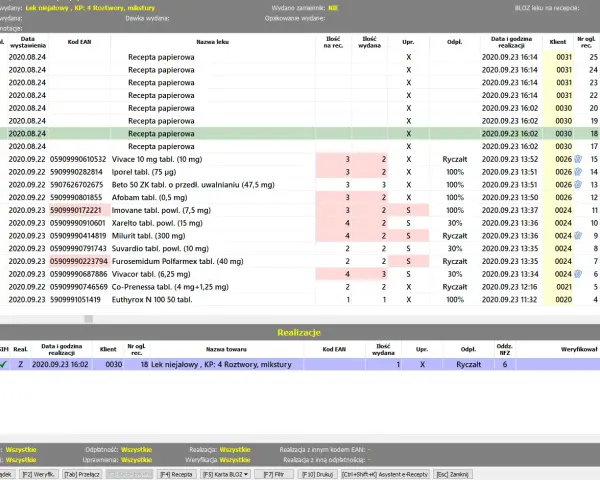This screenshot has width=600, height=480.
Task: Sort by Nazwa leku column header
Action: click(x=213, y=42)
